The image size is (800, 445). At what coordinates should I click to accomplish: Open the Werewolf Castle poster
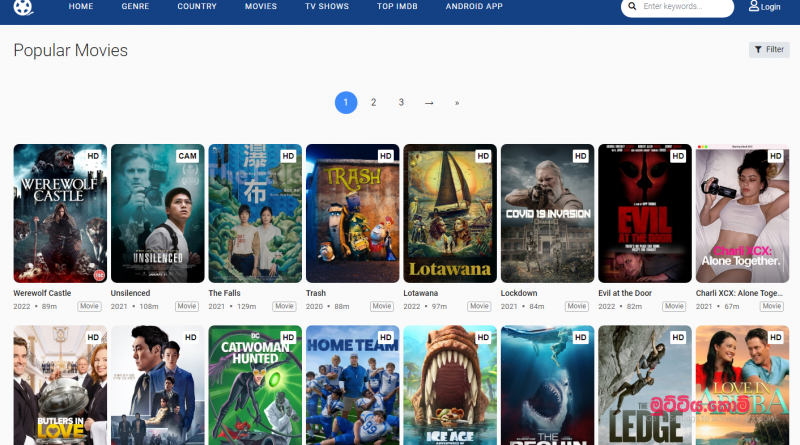coord(60,213)
